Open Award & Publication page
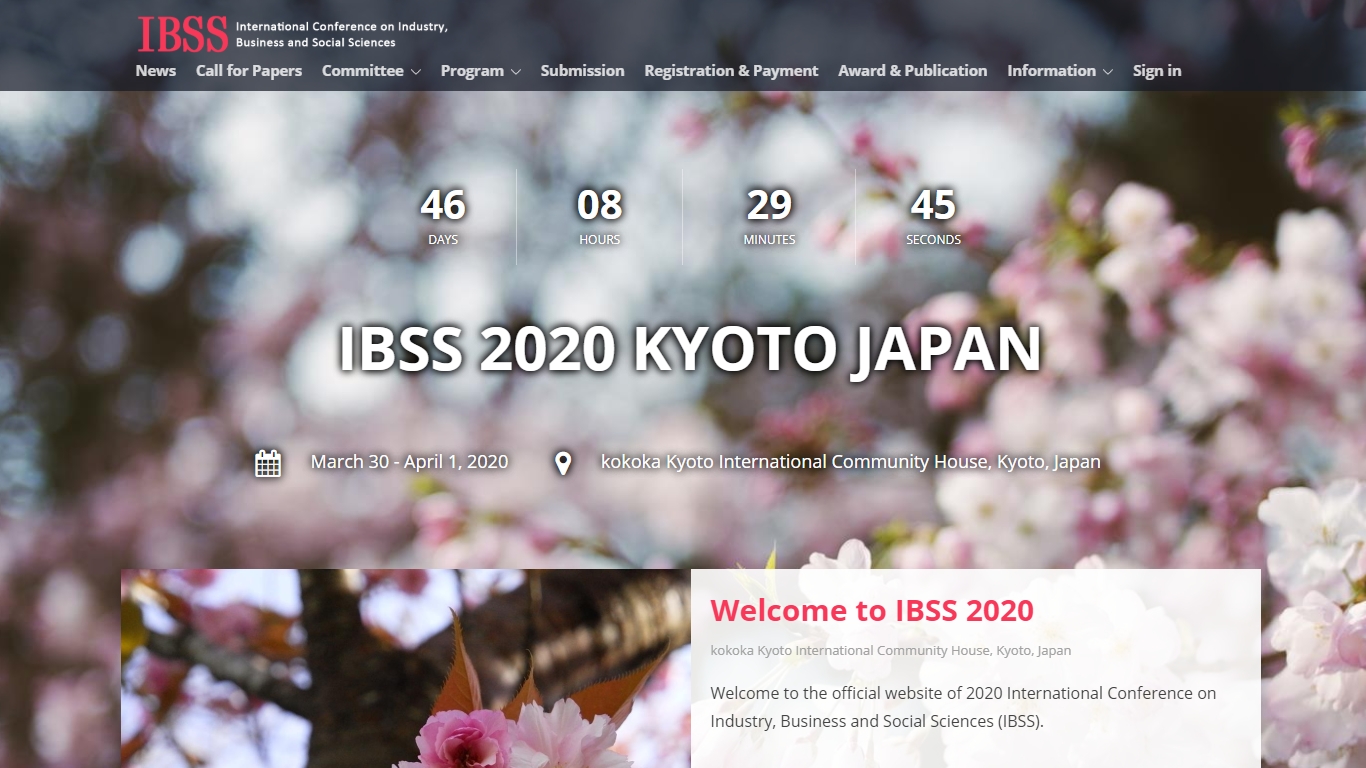 coord(913,70)
